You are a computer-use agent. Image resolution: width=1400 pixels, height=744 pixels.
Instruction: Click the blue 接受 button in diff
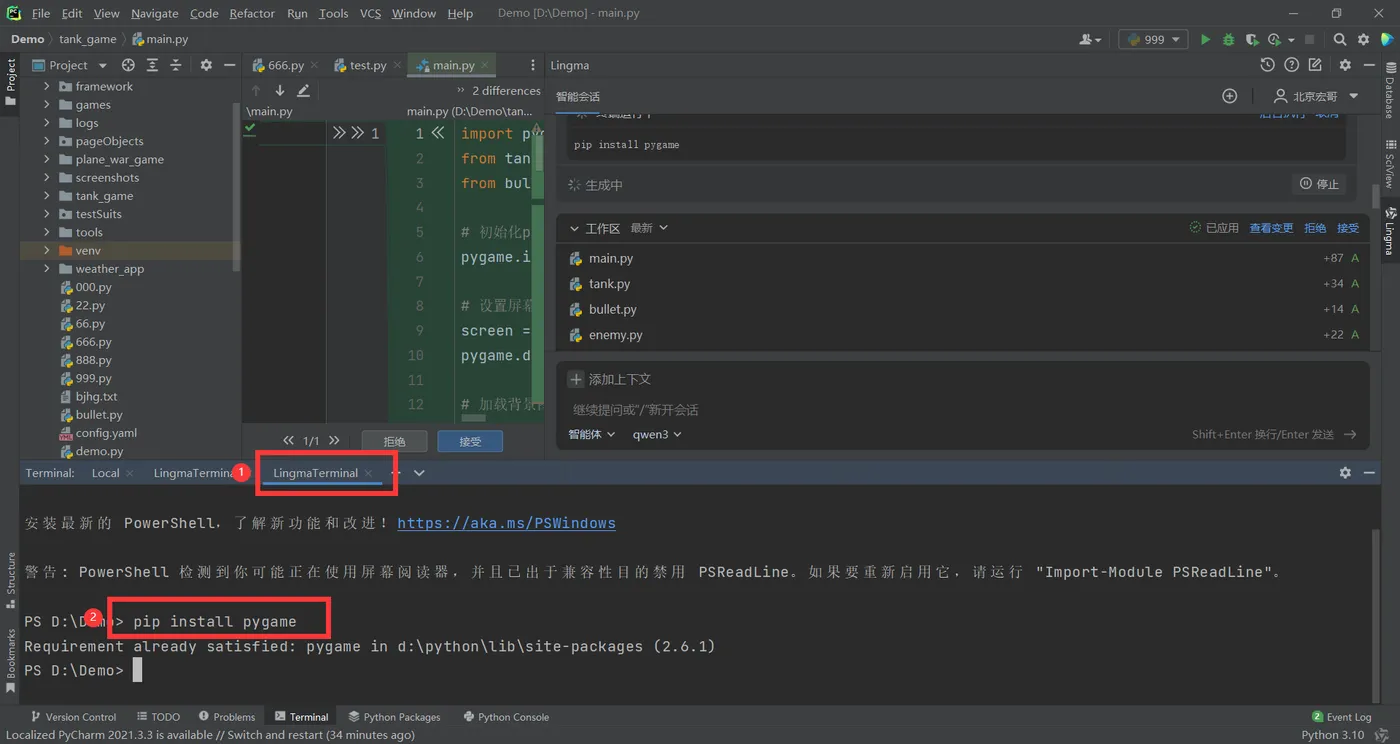click(470, 441)
